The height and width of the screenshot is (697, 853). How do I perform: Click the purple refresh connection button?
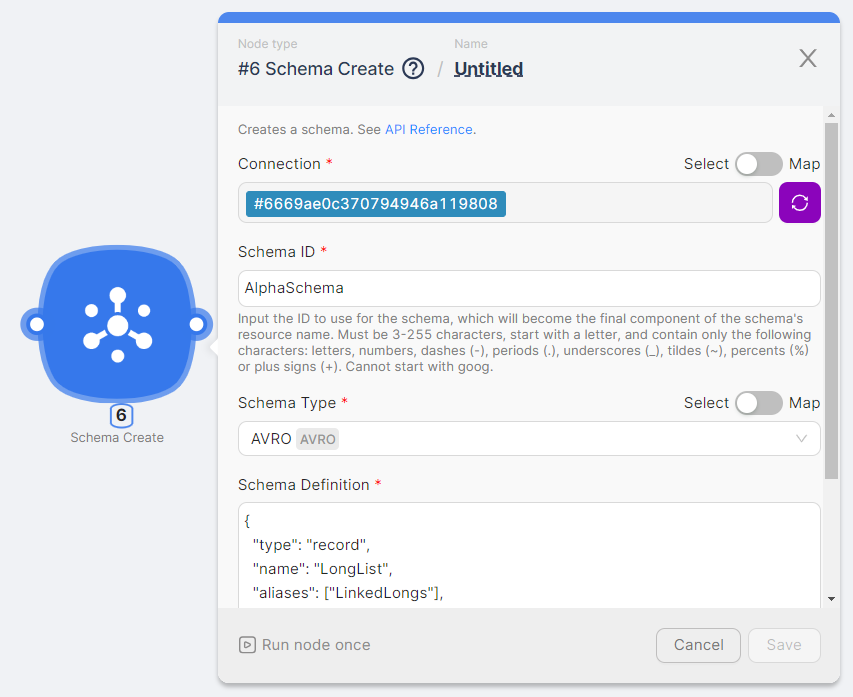point(799,203)
